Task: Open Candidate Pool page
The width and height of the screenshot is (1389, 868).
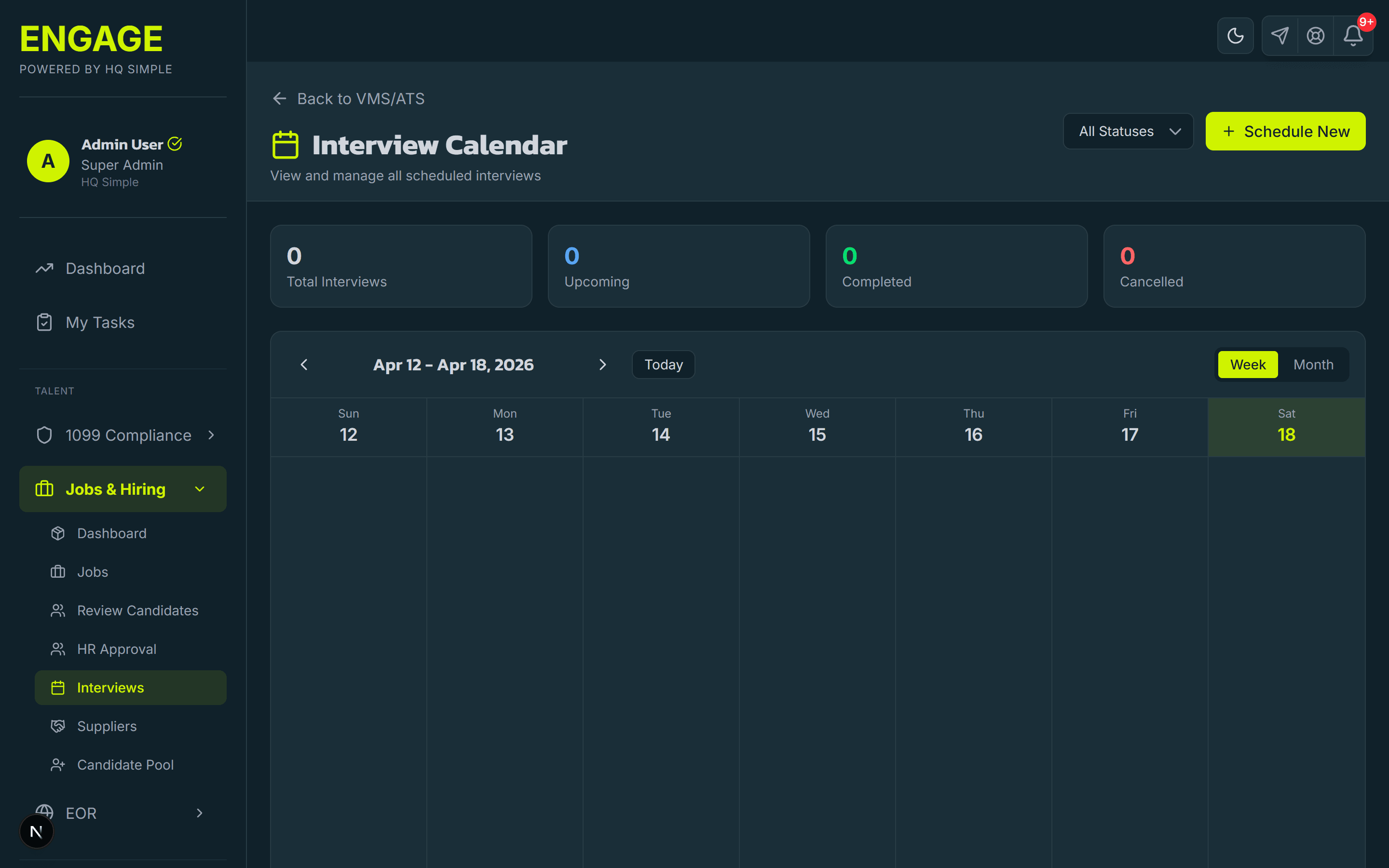Action: [x=131, y=765]
